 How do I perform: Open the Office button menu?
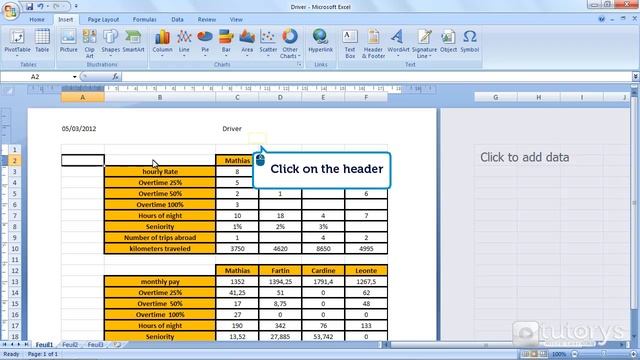pyautogui.click(x=10, y=10)
